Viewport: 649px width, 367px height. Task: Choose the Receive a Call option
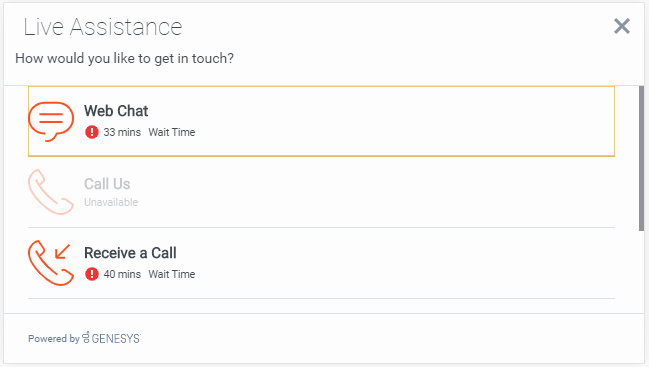coord(321,263)
